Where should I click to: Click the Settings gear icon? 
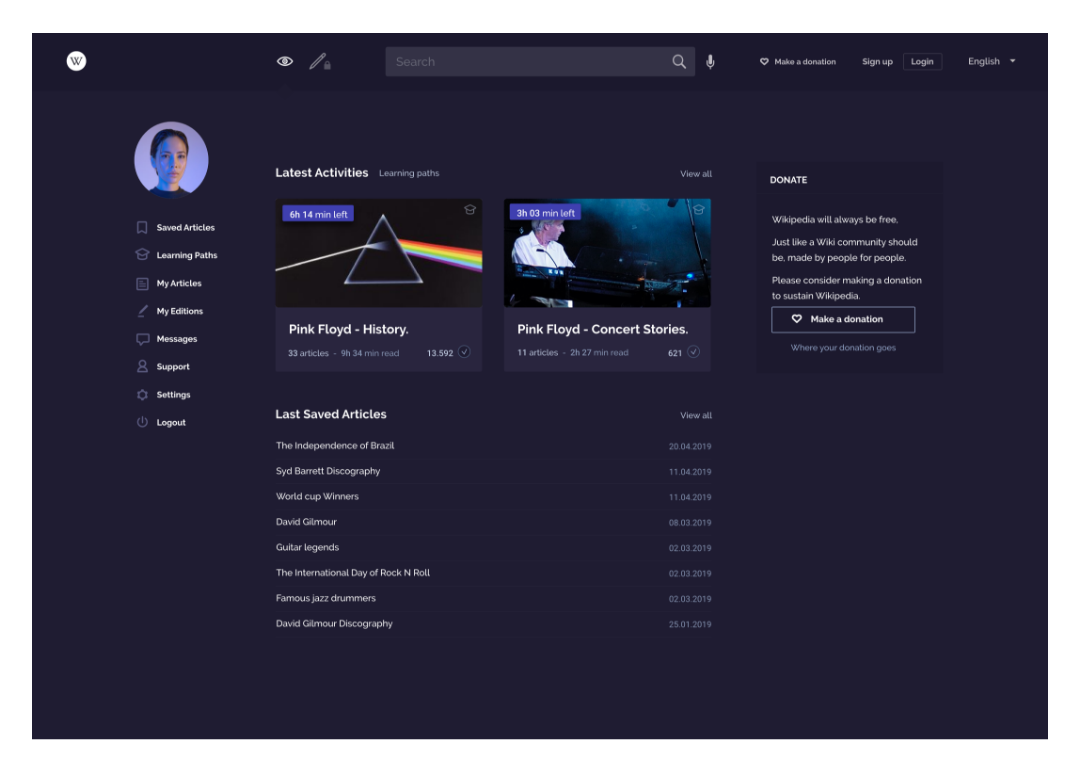pyautogui.click(x=142, y=395)
